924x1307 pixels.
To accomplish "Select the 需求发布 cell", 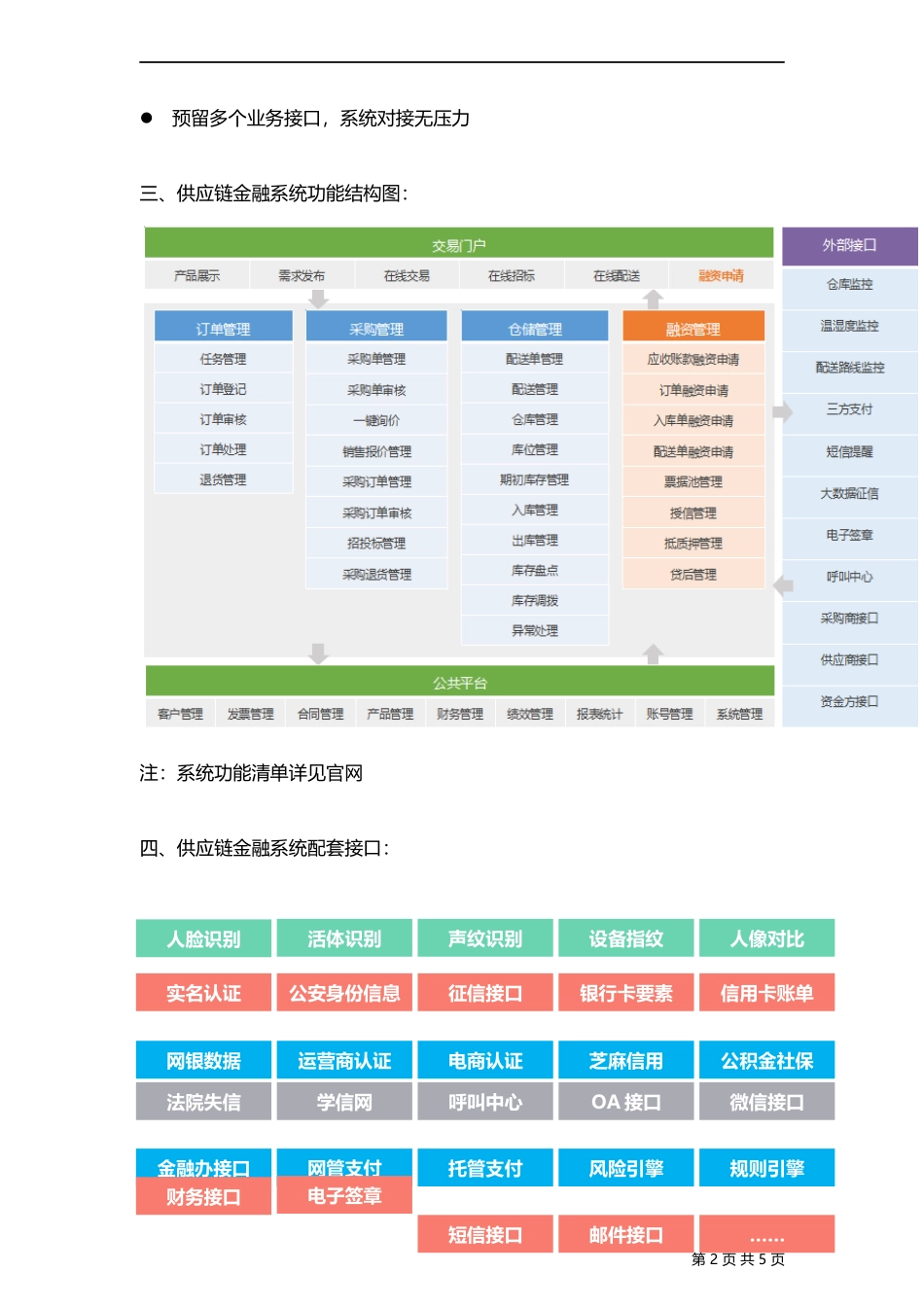I will click(302, 275).
